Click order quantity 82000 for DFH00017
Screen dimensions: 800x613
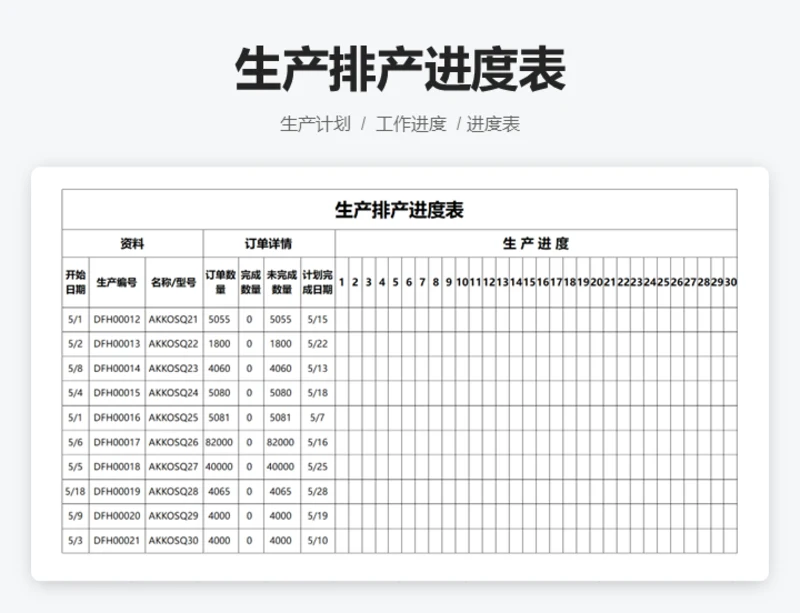219,442
